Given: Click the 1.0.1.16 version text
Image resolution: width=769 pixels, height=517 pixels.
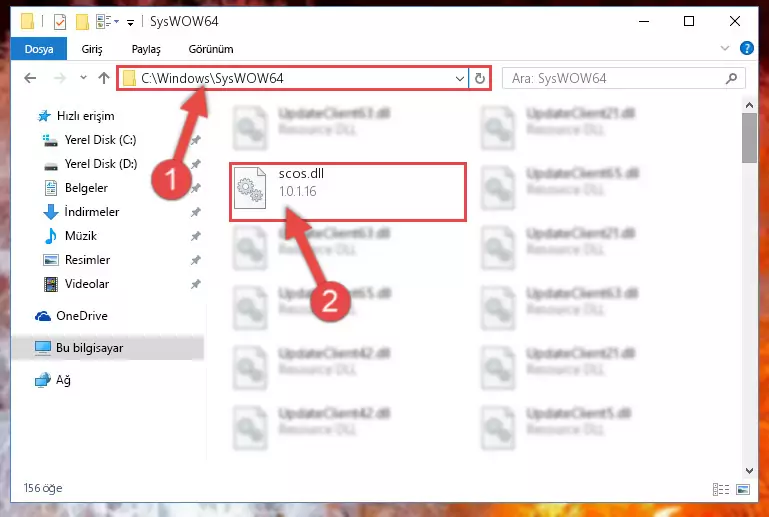Looking at the screenshot, I should (x=298, y=191).
